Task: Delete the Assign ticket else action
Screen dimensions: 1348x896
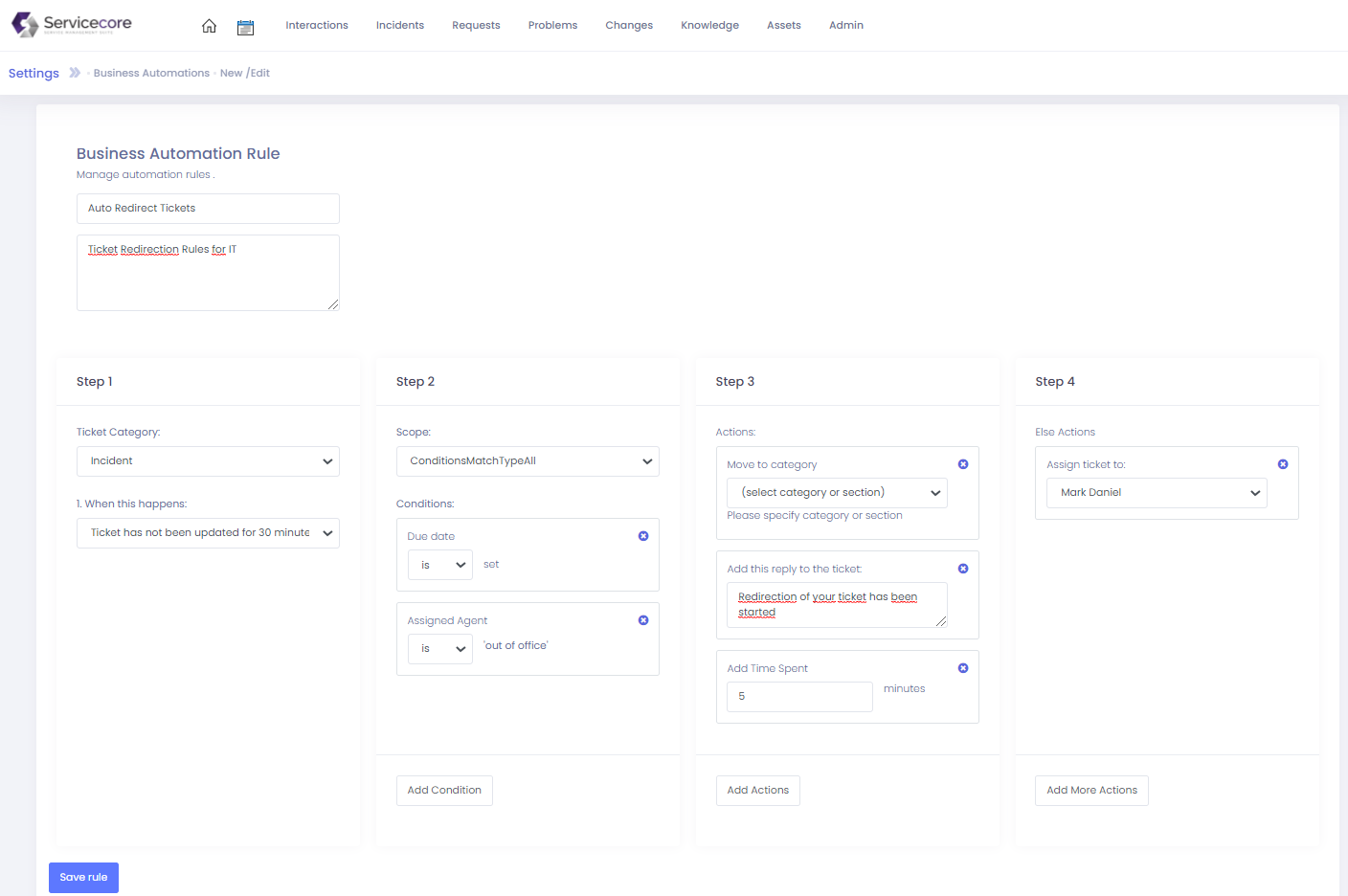Action: 1283,464
